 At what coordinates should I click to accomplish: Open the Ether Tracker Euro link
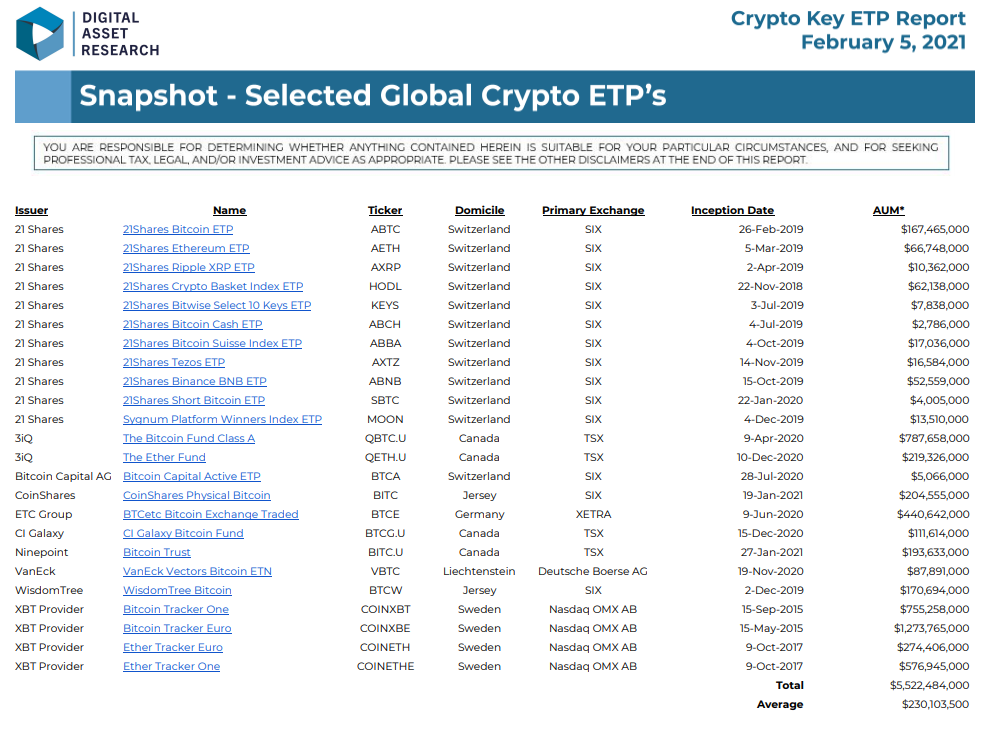(x=173, y=647)
